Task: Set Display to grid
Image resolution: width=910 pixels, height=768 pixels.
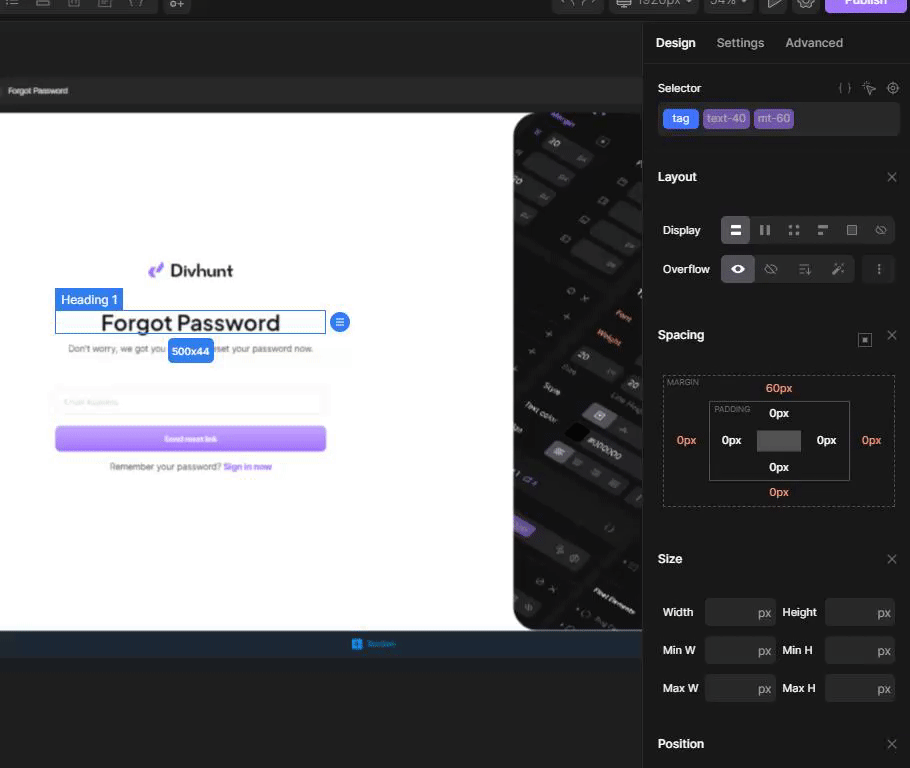Action: pos(794,230)
